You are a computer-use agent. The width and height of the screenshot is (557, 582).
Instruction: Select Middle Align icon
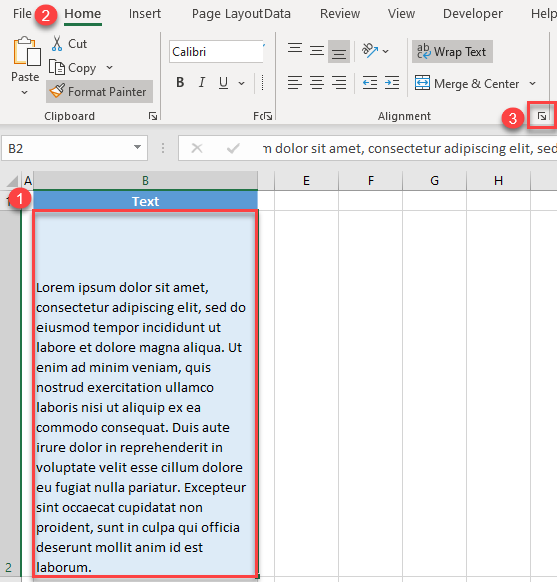pyautogui.click(x=317, y=51)
